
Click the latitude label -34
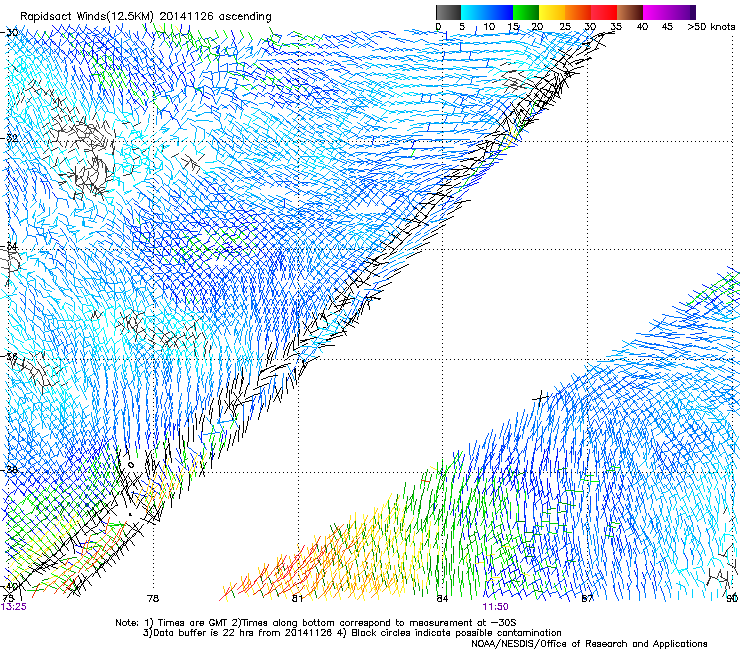10,246
